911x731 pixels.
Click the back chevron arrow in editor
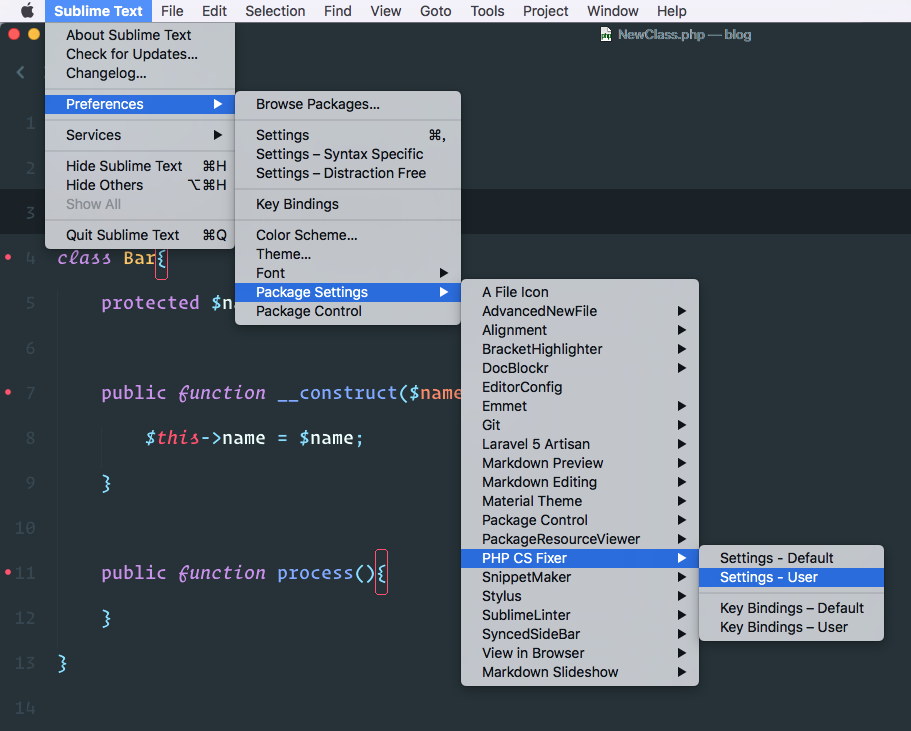click(x=20, y=72)
